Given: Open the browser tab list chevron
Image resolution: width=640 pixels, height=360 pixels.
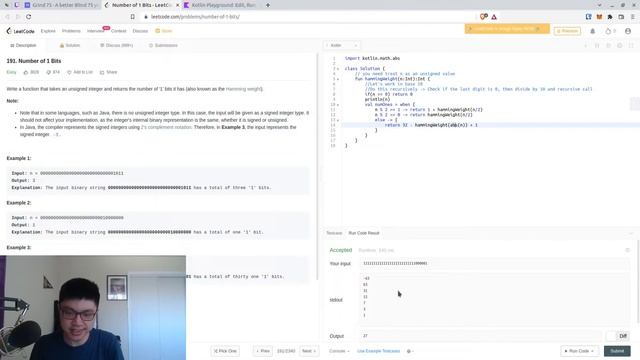Looking at the screenshot, I should point(599,5).
